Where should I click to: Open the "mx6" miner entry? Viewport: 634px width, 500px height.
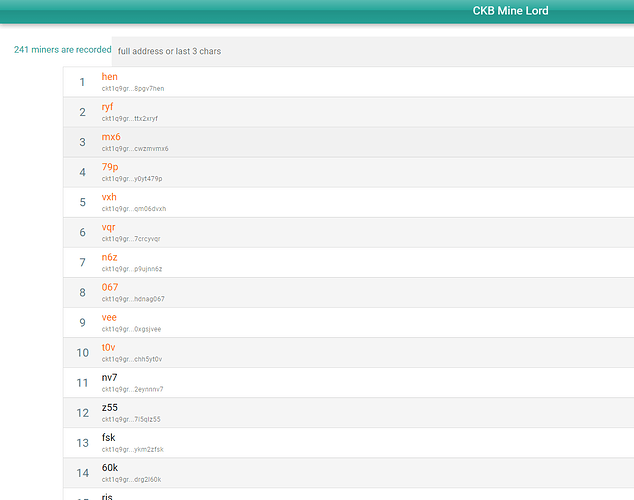tap(111, 137)
